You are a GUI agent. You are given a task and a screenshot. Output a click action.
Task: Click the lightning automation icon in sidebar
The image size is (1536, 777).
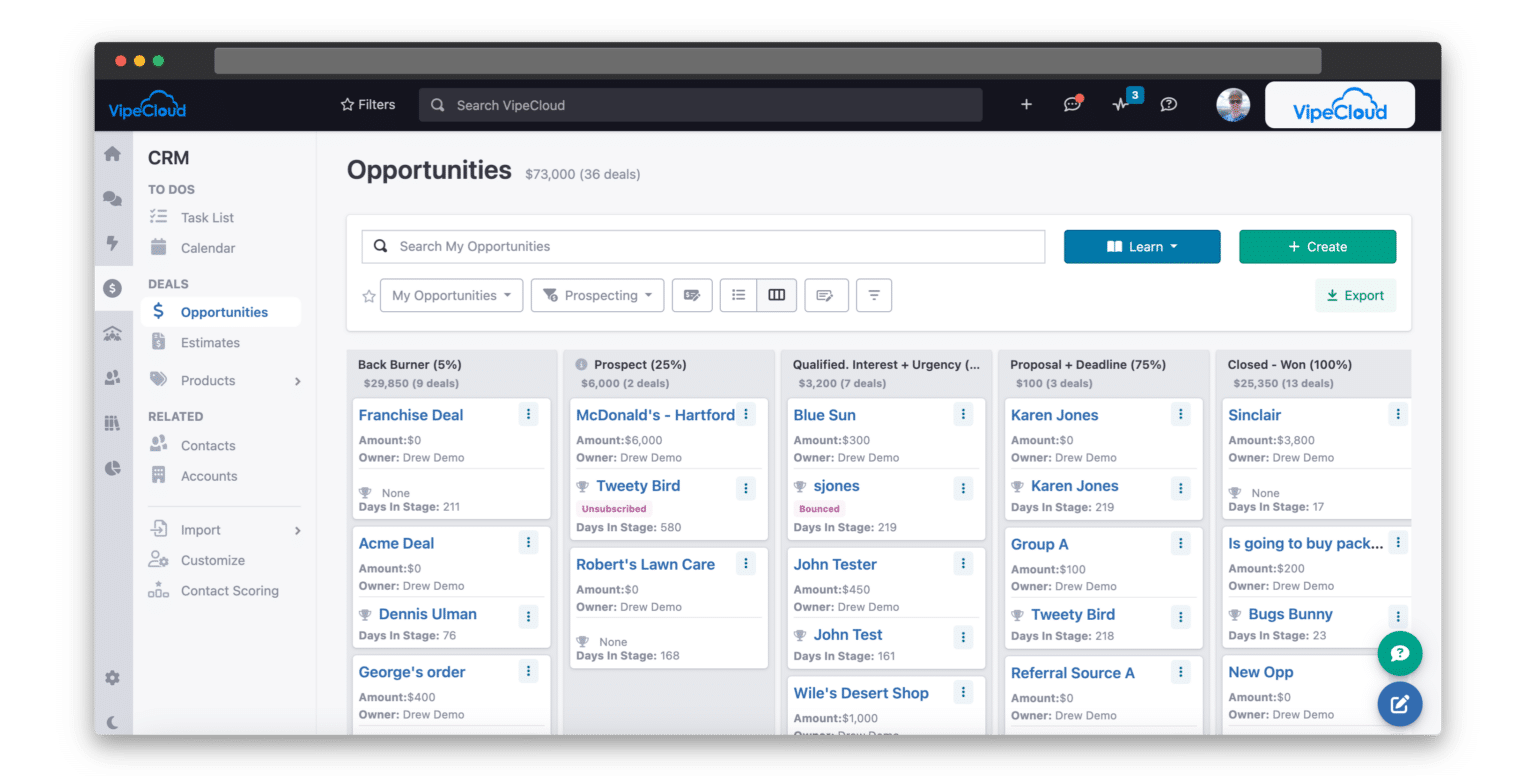(x=113, y=243)
